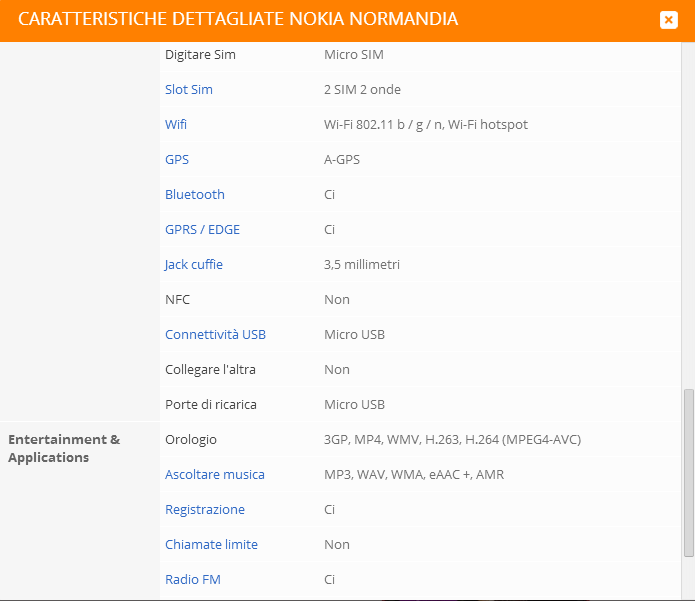Select the Wi-Fi 802.11 b / g / n value
Screen dimensions: 695x601
point(426,125)
